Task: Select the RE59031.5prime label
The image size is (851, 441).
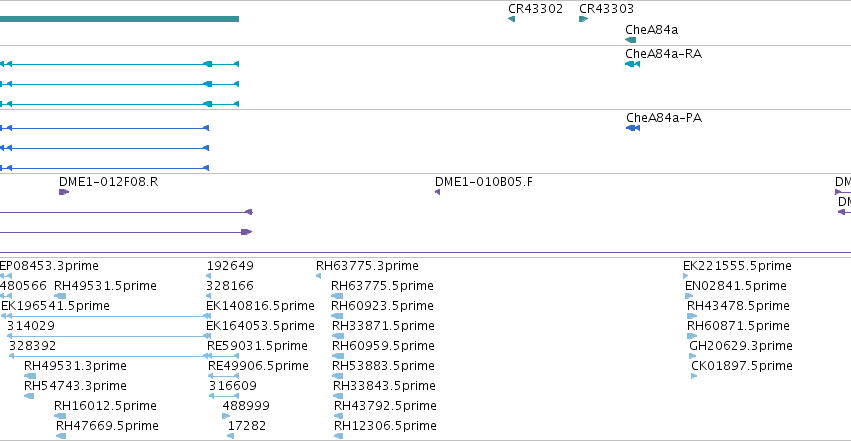Action: point(257,346)
